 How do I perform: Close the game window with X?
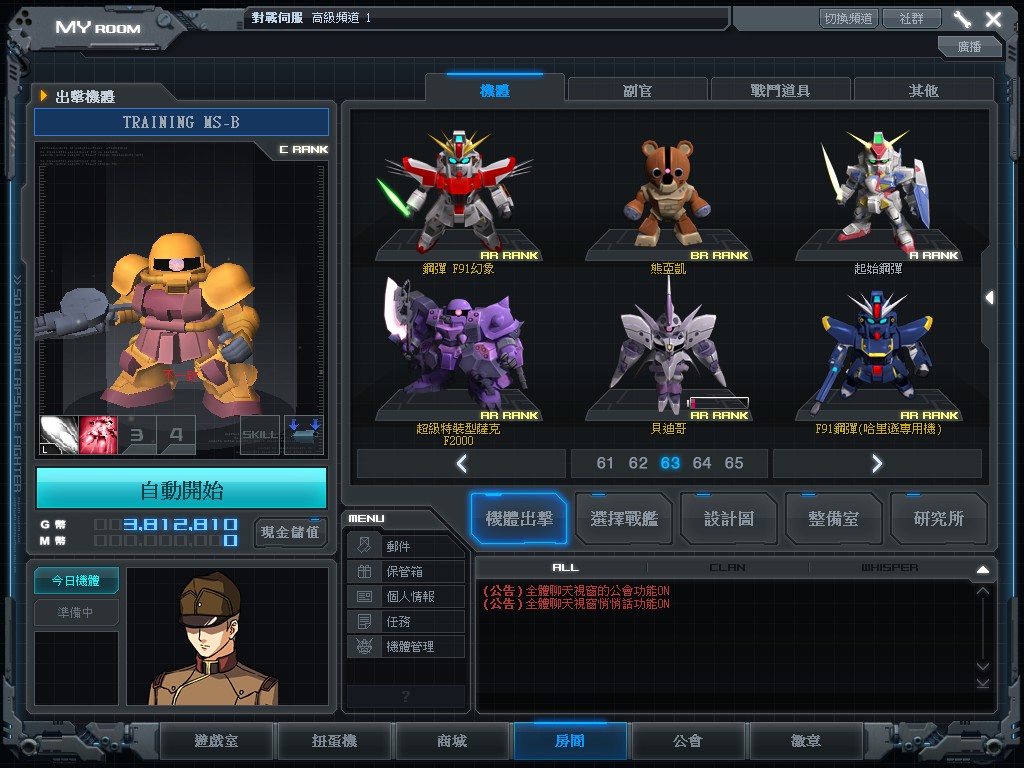tap(993, 19)
